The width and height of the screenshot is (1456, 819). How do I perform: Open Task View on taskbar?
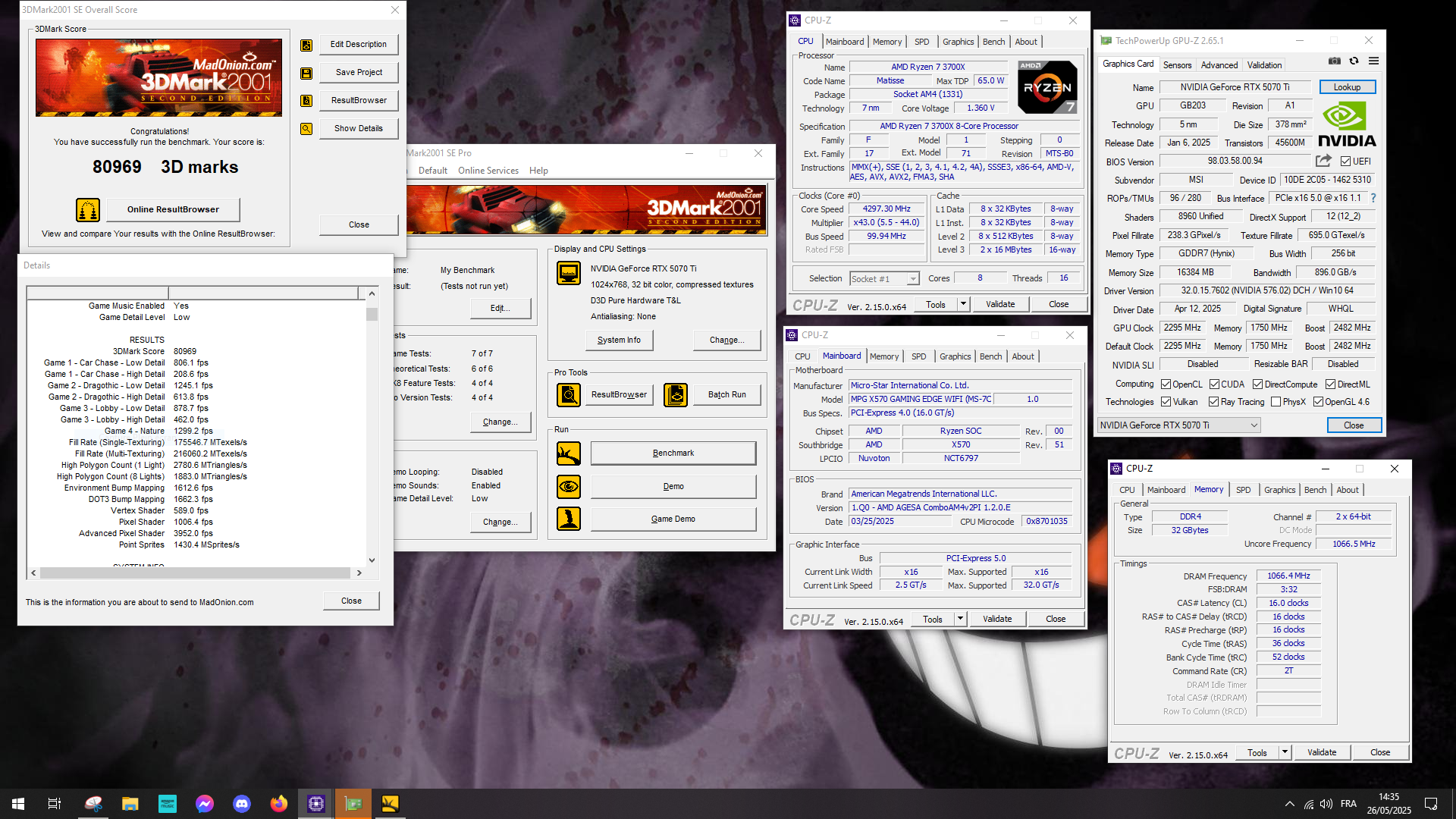[x=55, y=804]
